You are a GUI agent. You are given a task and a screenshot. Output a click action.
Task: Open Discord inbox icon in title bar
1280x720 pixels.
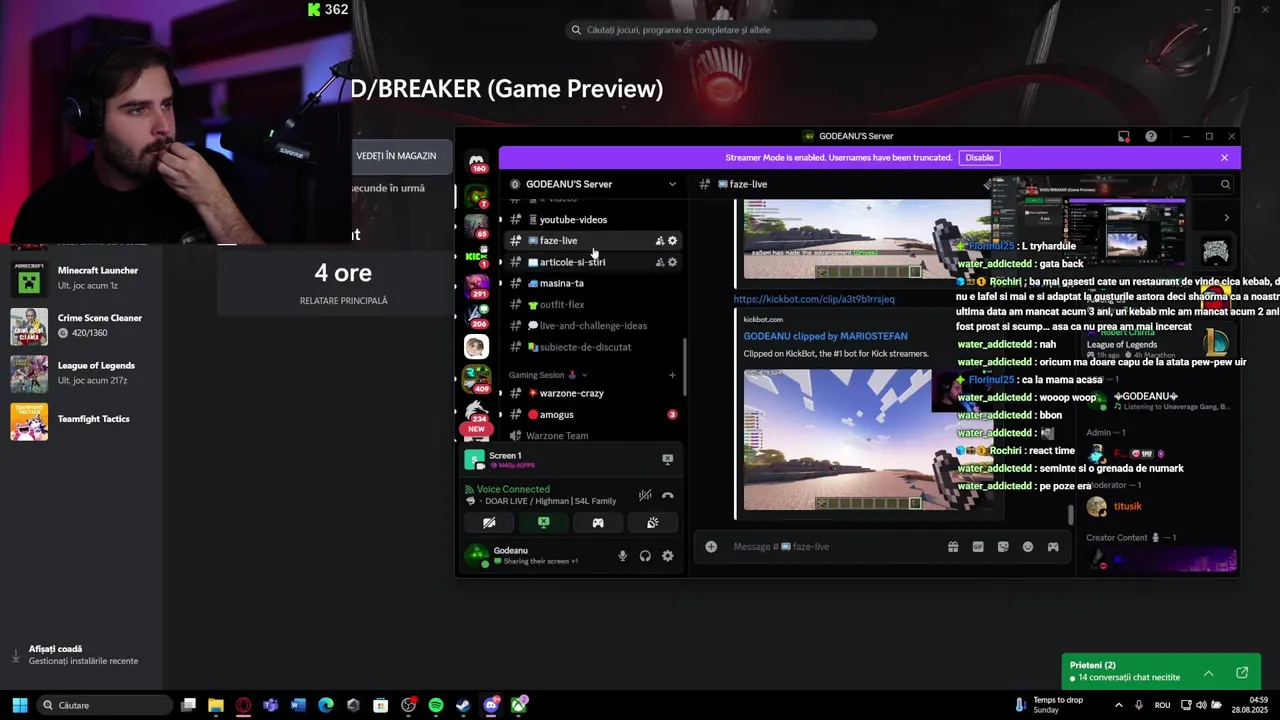tap(1124, 136)
